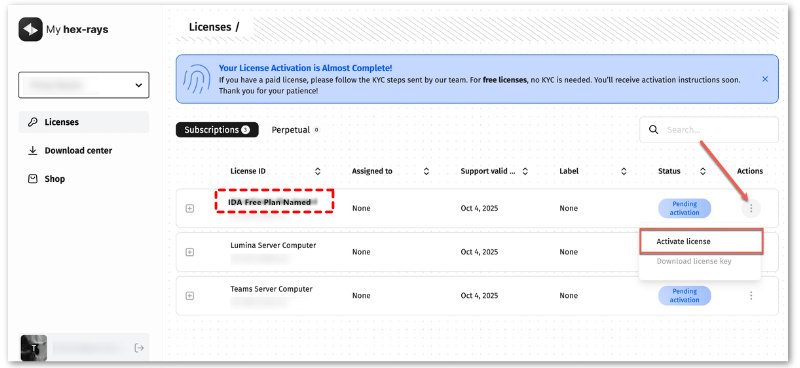
Task: Open actions menu for Teams Server Computer
Action: [751, 296]
